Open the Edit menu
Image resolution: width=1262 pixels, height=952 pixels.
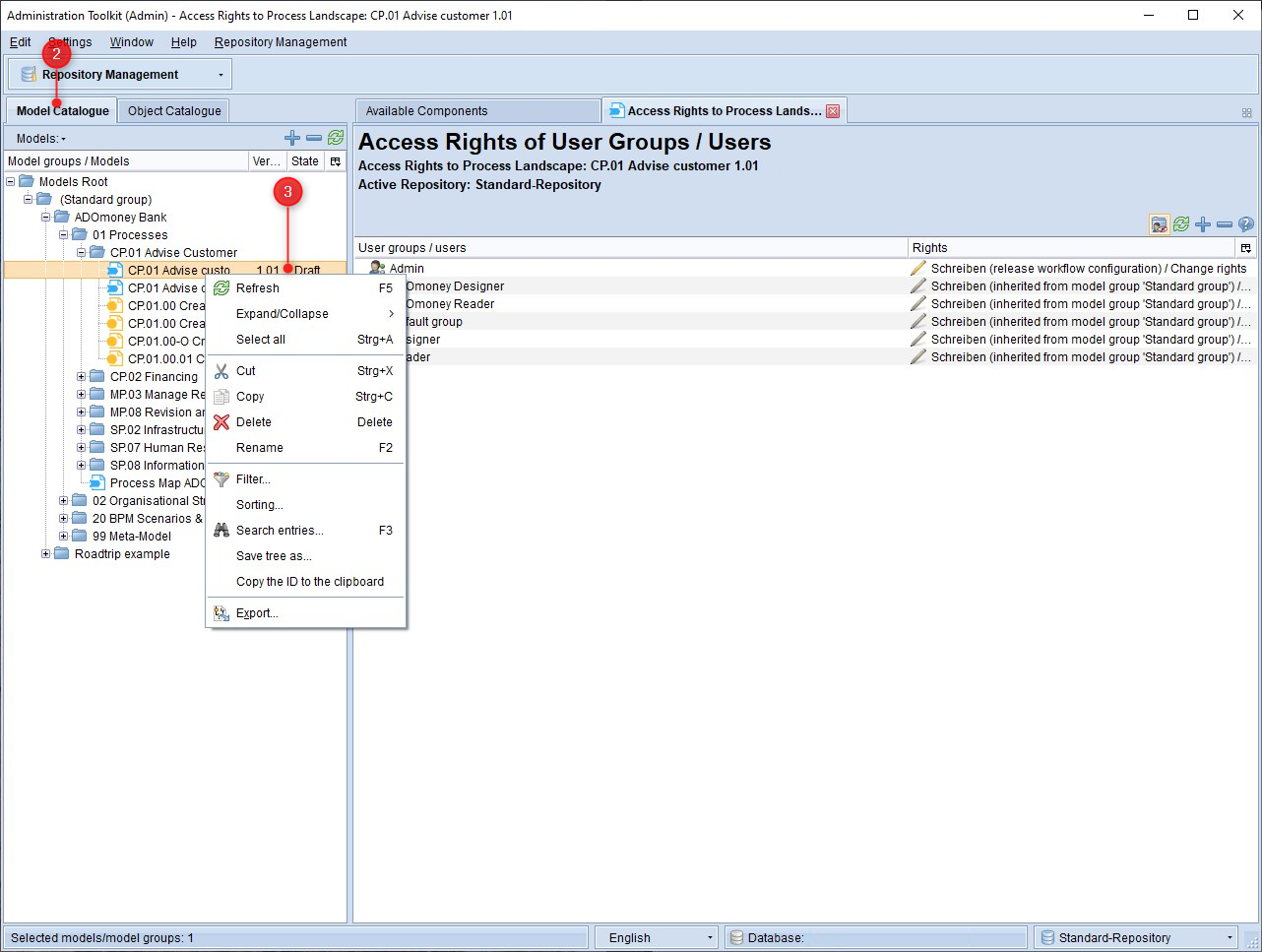[x=21, y=42]
